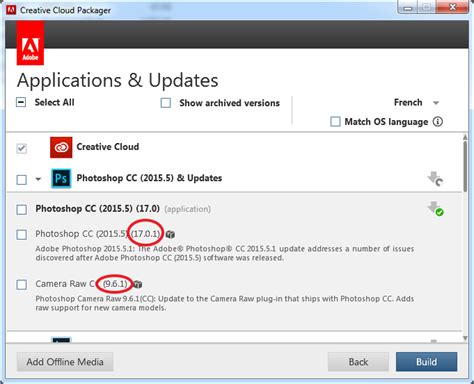The height and width of the screenshot is (384, 474).
Task: Click scrollbar down arrow in list
Action: tap(465, 339)
